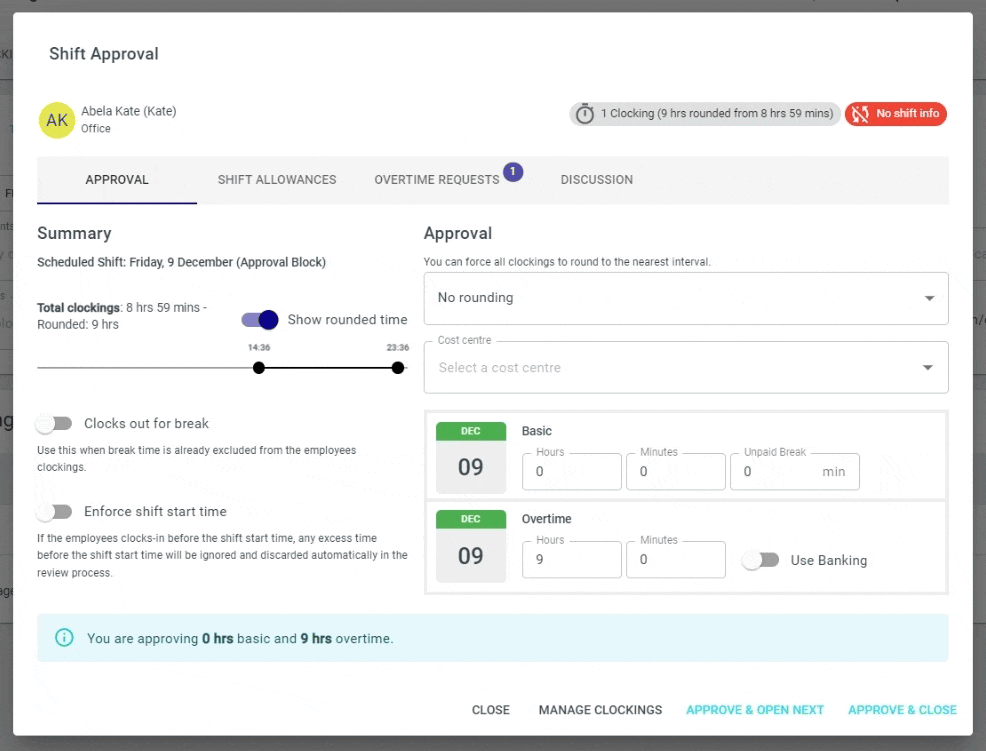This screenshot has width=986, height=751.
Task: Click the Basic Hours input field
Action: [x=572, y=471]
